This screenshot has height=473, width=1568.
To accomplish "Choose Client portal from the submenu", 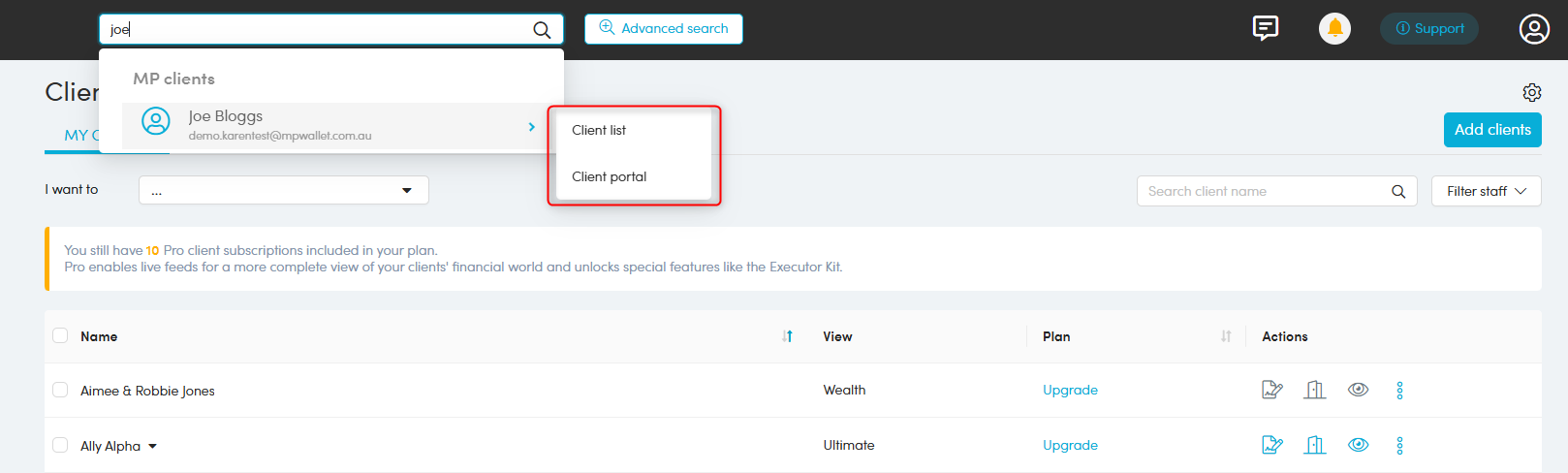I will (x=609, y=176).
